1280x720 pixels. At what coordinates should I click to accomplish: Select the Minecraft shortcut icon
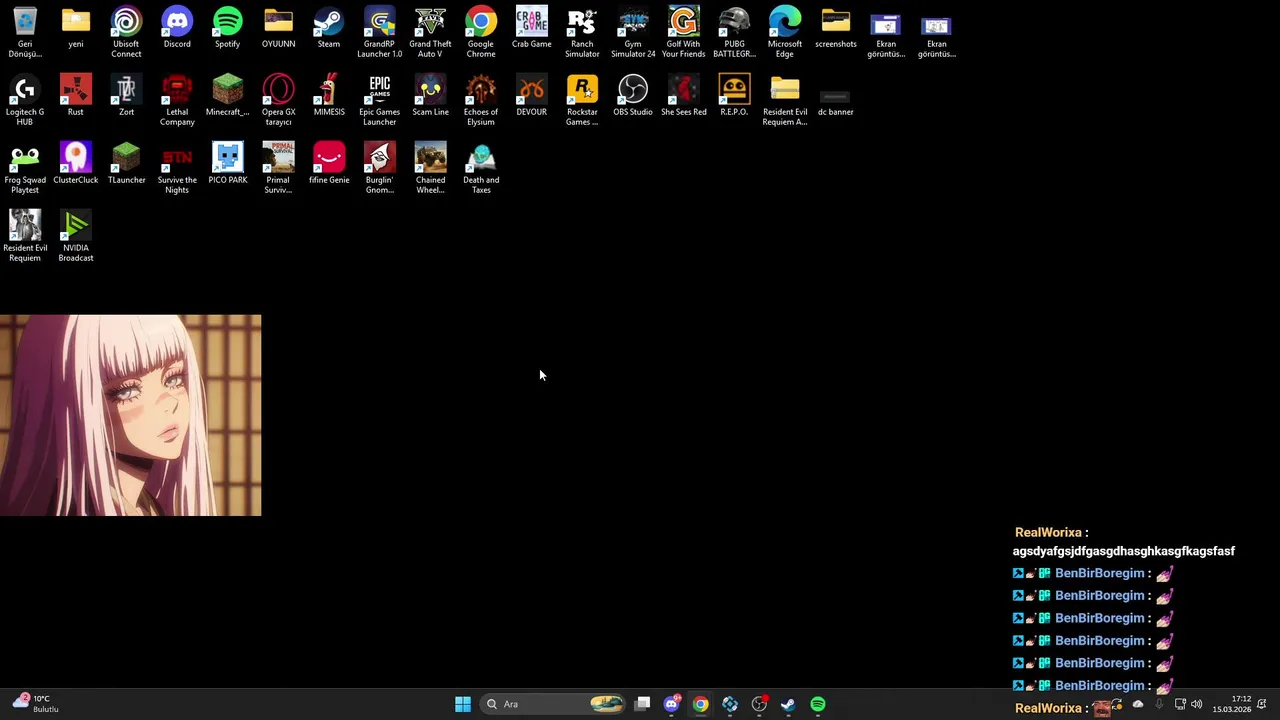tap(227, 96)
